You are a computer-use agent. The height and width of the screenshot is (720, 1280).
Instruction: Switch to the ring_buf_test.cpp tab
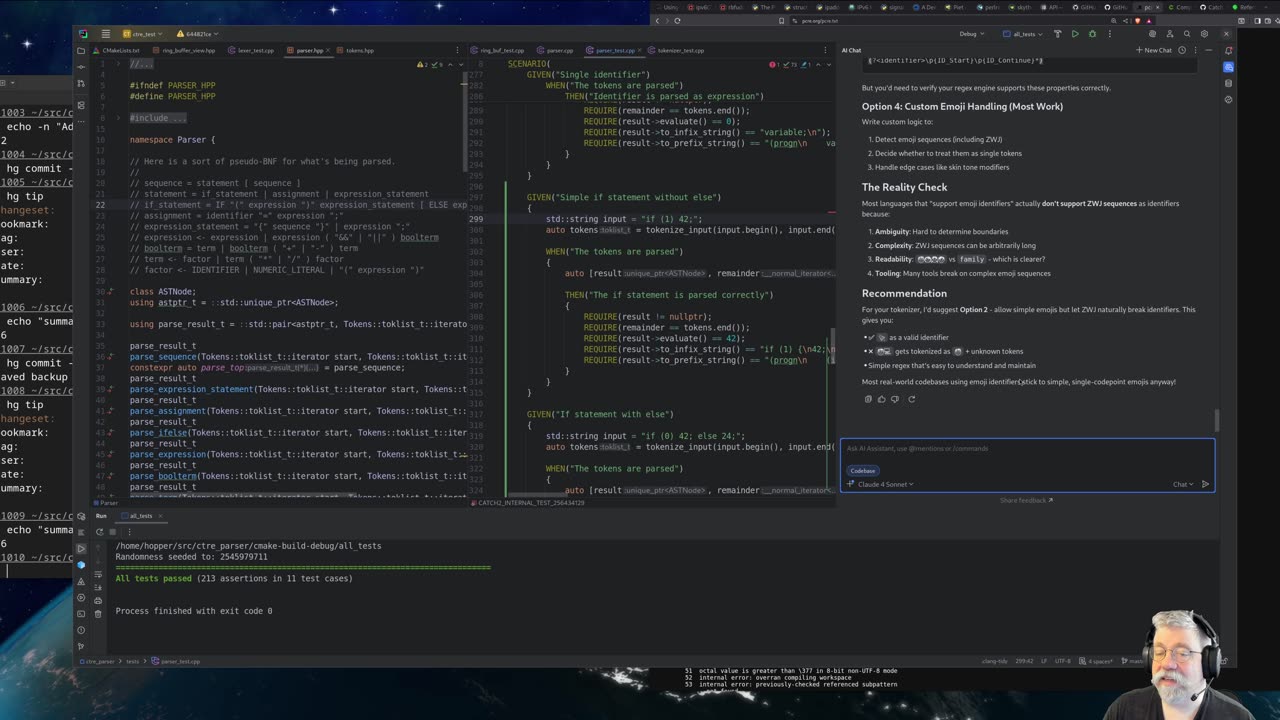[x=497, y=50]
